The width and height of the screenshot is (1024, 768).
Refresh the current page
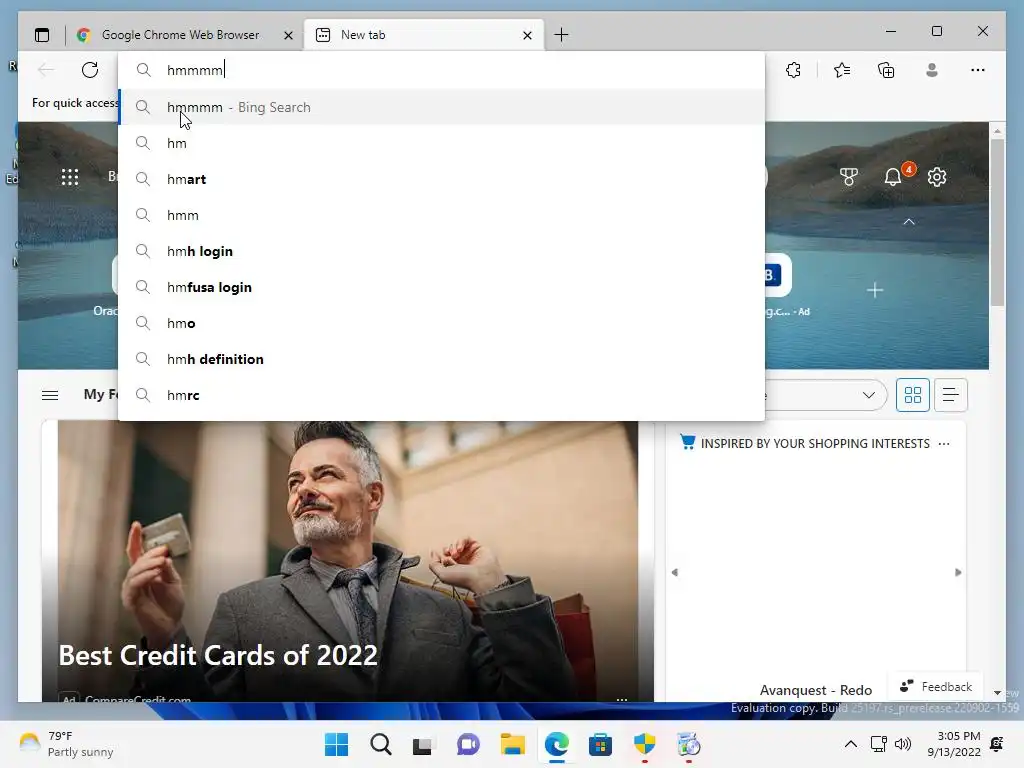click(x=90, y=70)
